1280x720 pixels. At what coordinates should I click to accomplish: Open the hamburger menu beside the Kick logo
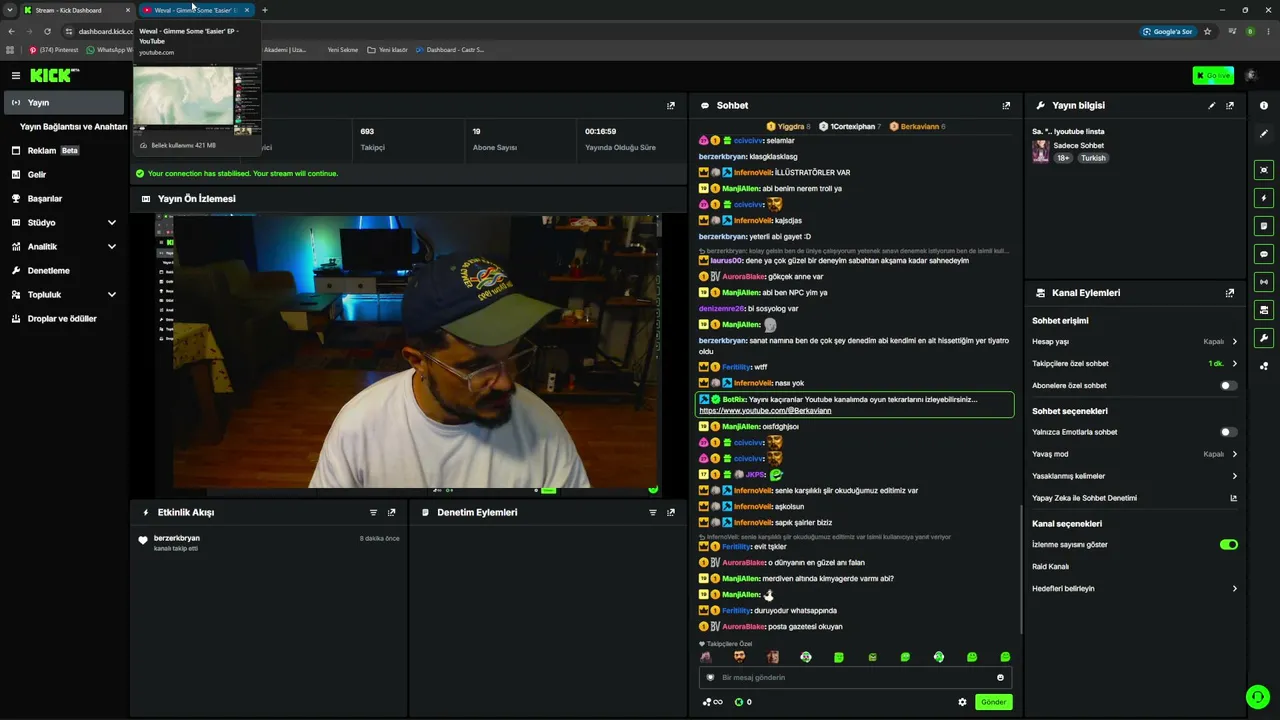(x=16, y=76)
